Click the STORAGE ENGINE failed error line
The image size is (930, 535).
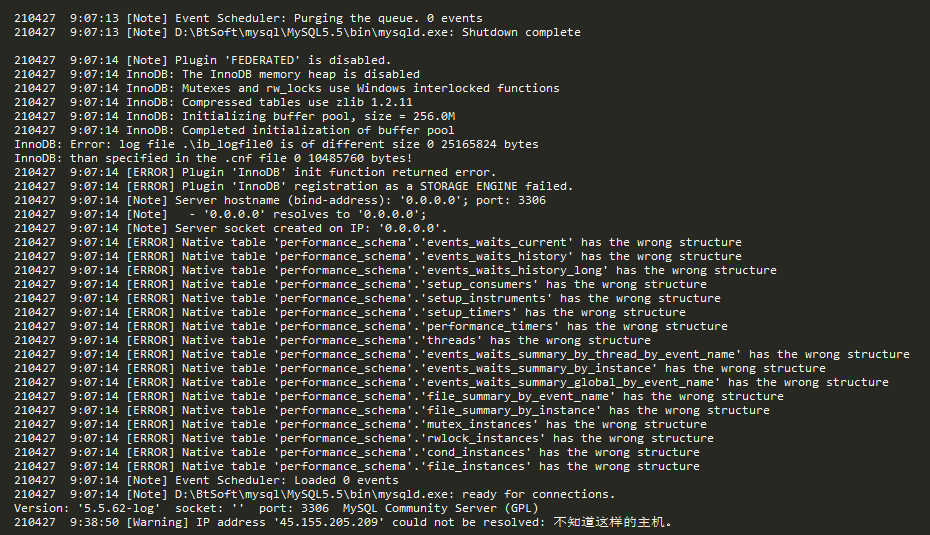[x=294, y=186]
